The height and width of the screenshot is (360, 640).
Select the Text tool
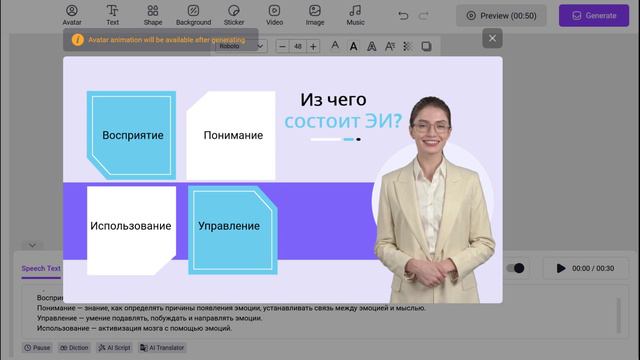click(112, 15)
